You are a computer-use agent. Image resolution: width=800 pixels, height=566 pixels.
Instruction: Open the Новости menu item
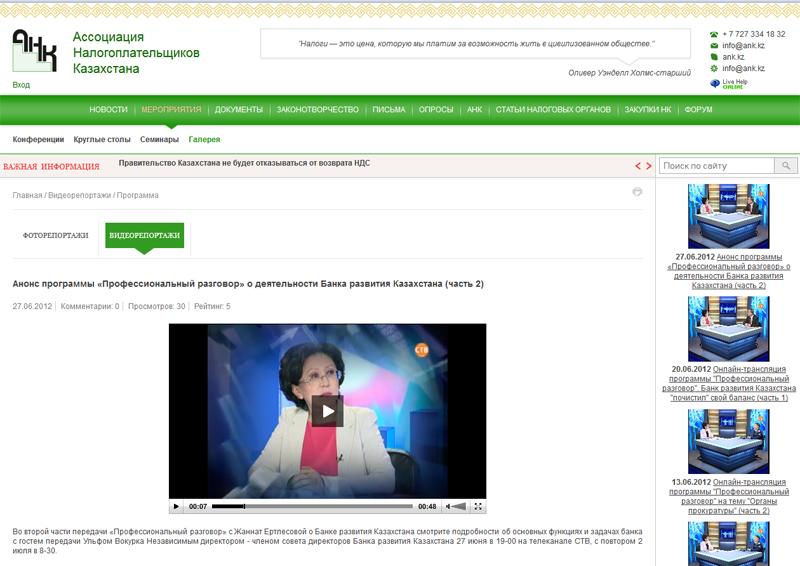[108, 109]
